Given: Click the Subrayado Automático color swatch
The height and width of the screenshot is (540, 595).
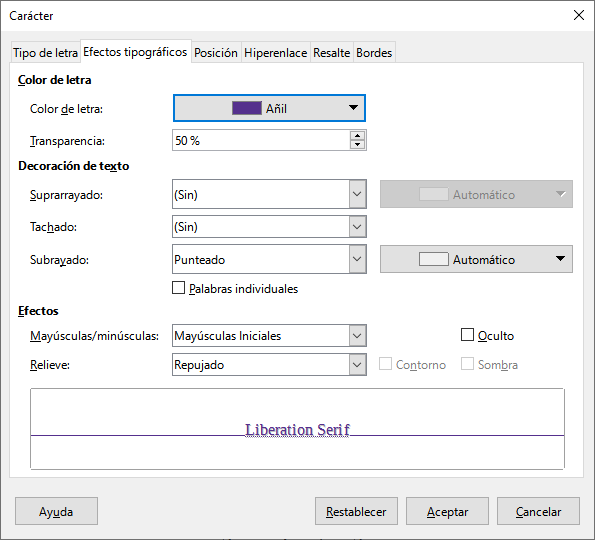Looking at the screenshot, I should [434, 259].
